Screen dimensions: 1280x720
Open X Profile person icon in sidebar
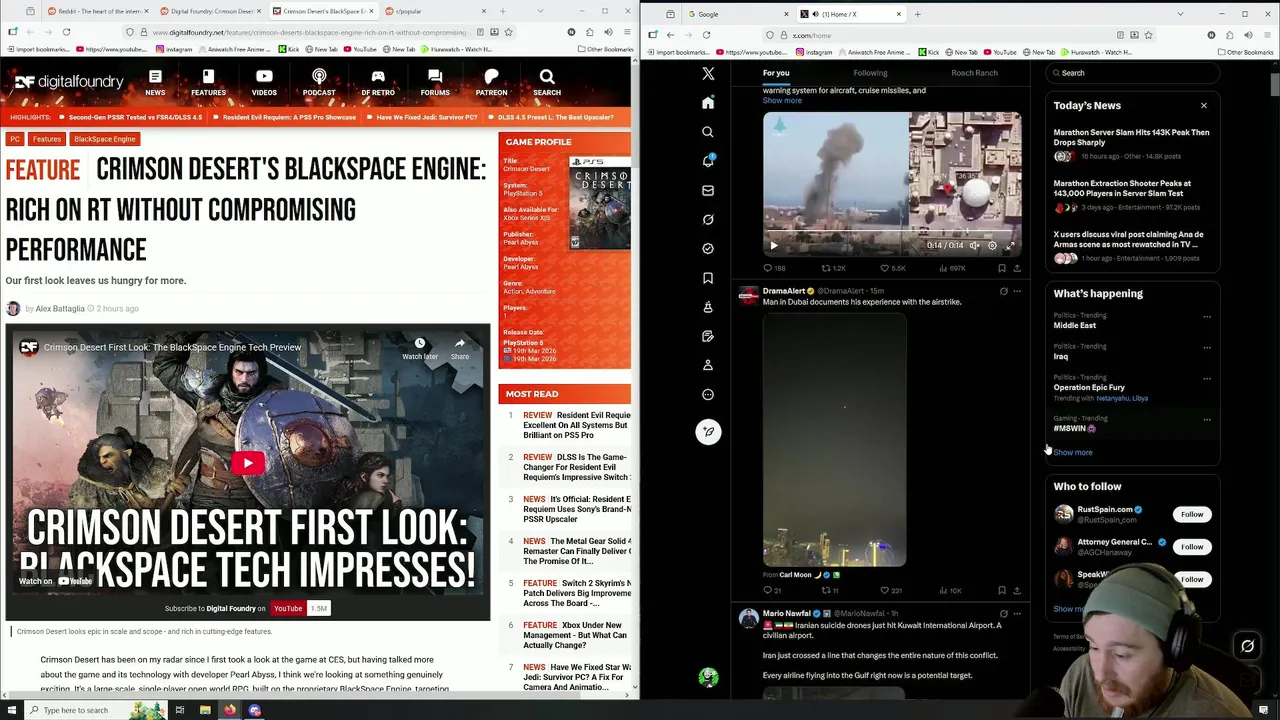(x=708, y=365)
